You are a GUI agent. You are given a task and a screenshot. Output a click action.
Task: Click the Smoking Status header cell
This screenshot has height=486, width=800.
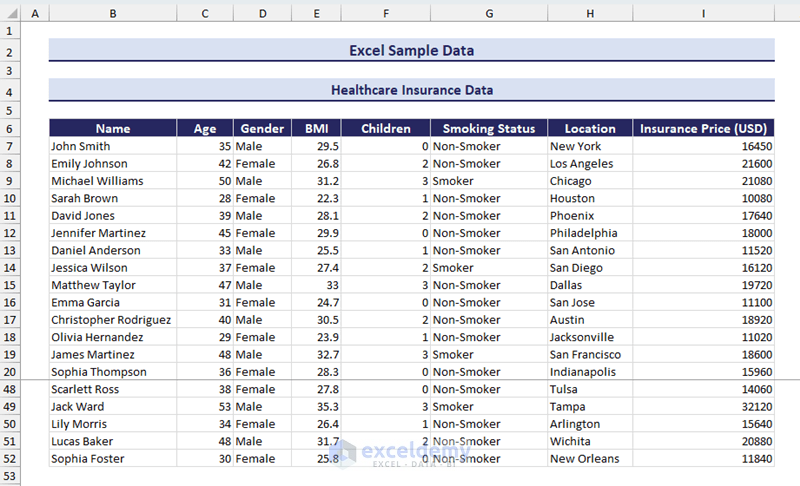pos(489,128)
